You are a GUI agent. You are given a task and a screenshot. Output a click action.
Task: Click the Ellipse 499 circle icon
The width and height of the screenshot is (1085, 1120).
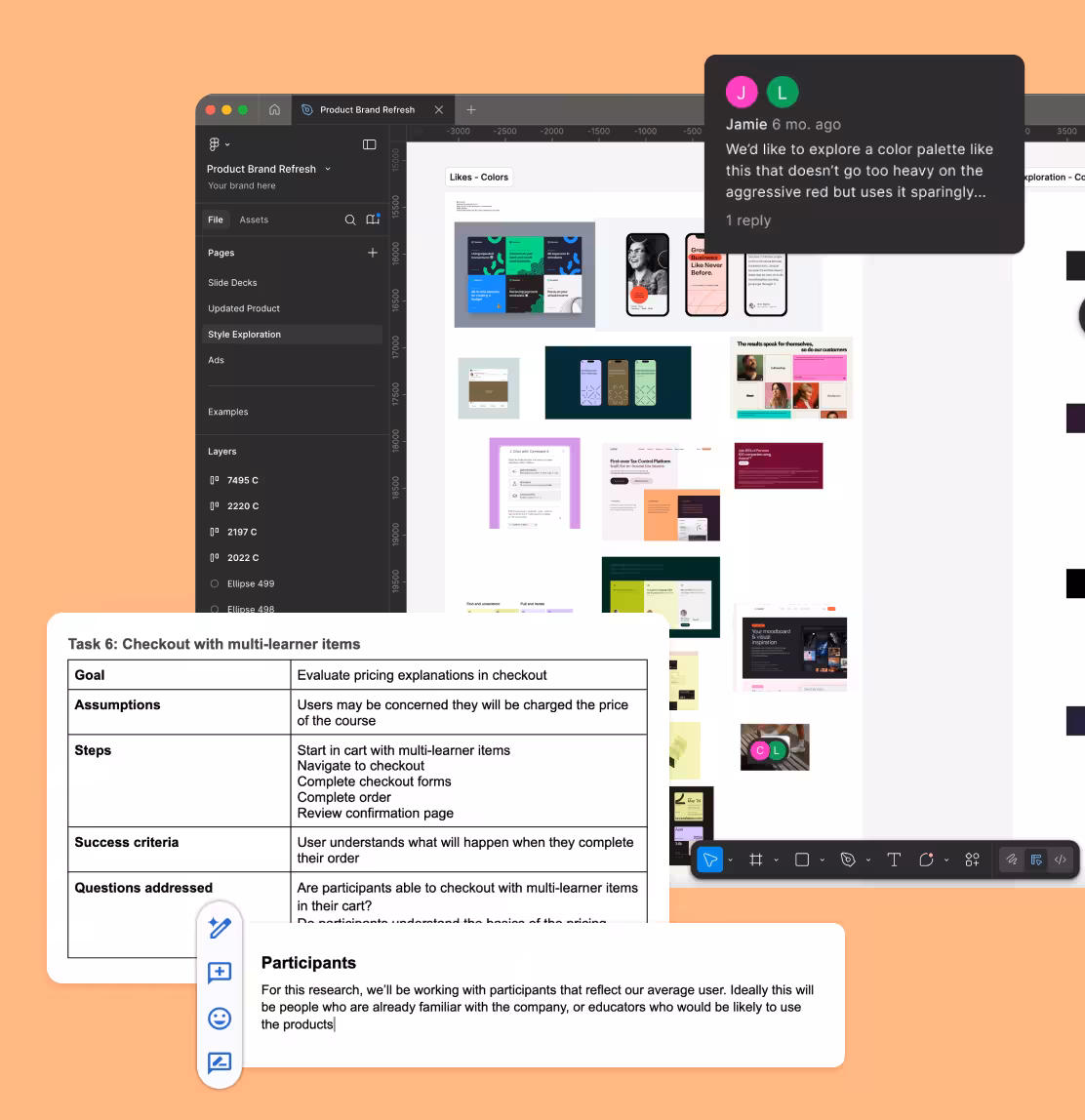coord(215,583)
